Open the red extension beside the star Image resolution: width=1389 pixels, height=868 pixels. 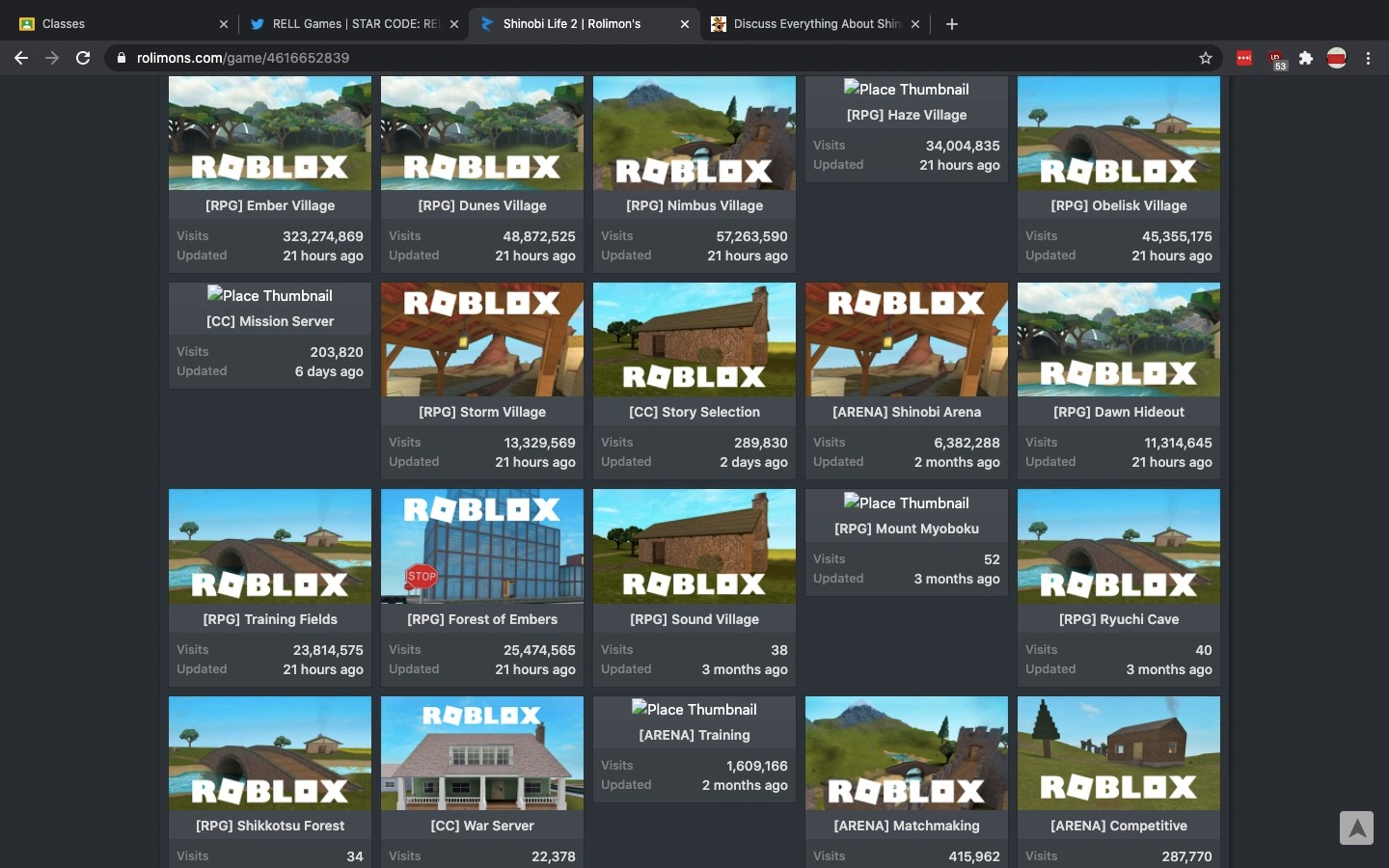[x=1244, y=58]
